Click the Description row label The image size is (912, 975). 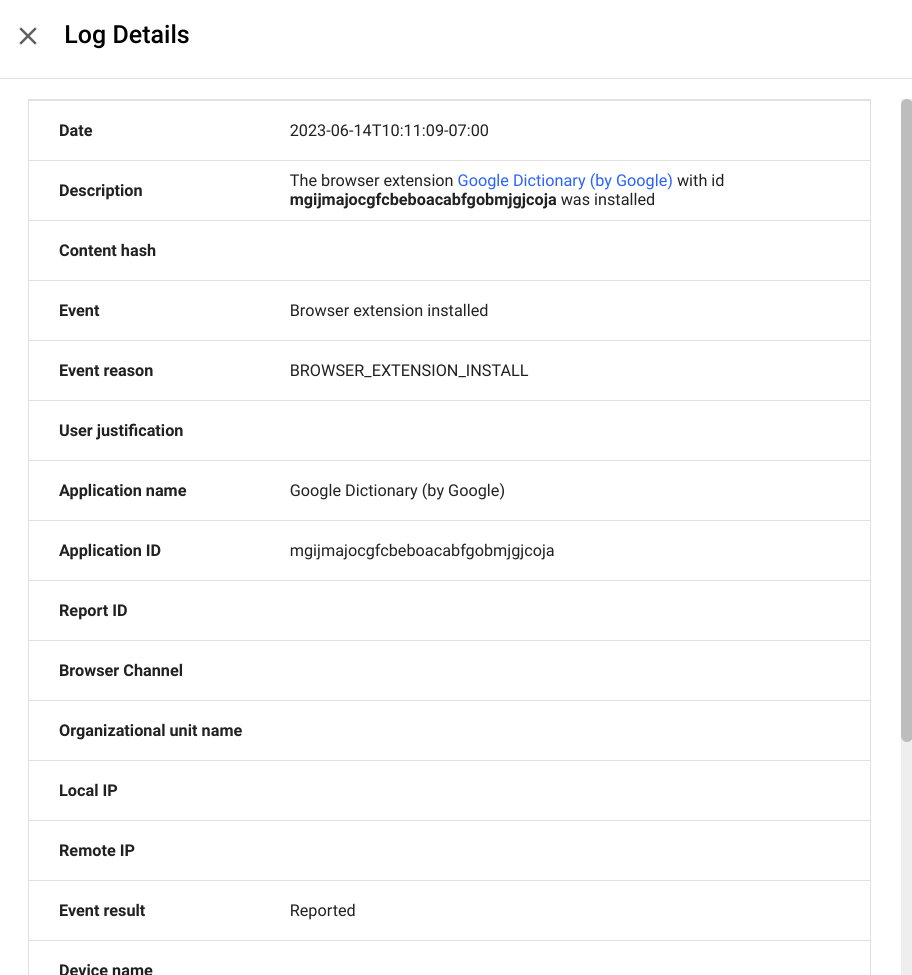click(x=101, y=190)
